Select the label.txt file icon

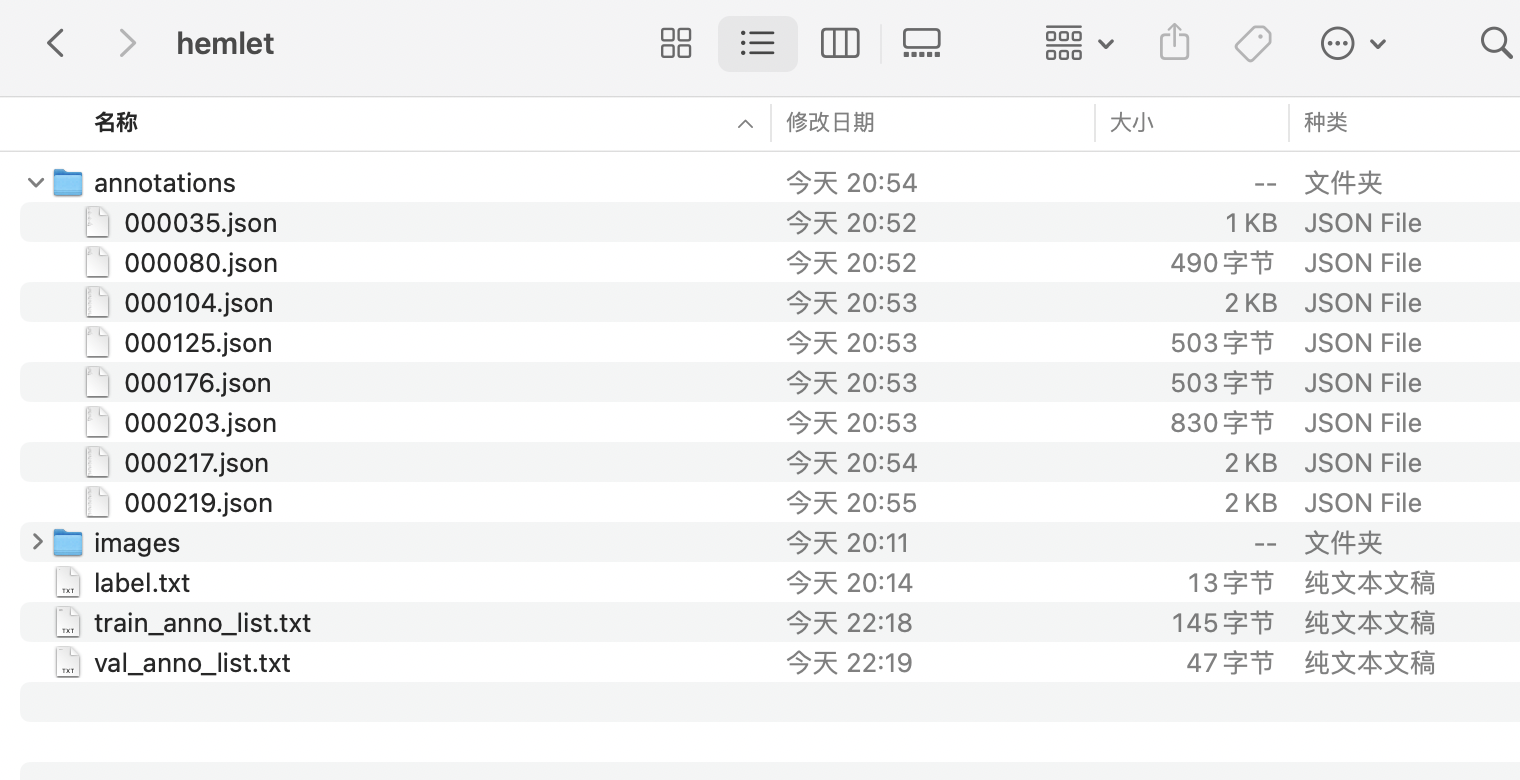(x=67, y=583)
